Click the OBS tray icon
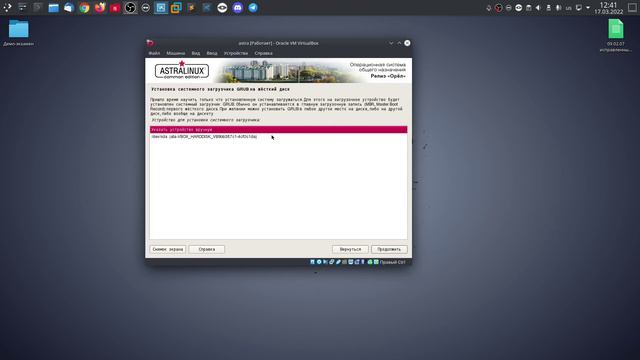This screenshot has width=640, height=360. [498, 8]
